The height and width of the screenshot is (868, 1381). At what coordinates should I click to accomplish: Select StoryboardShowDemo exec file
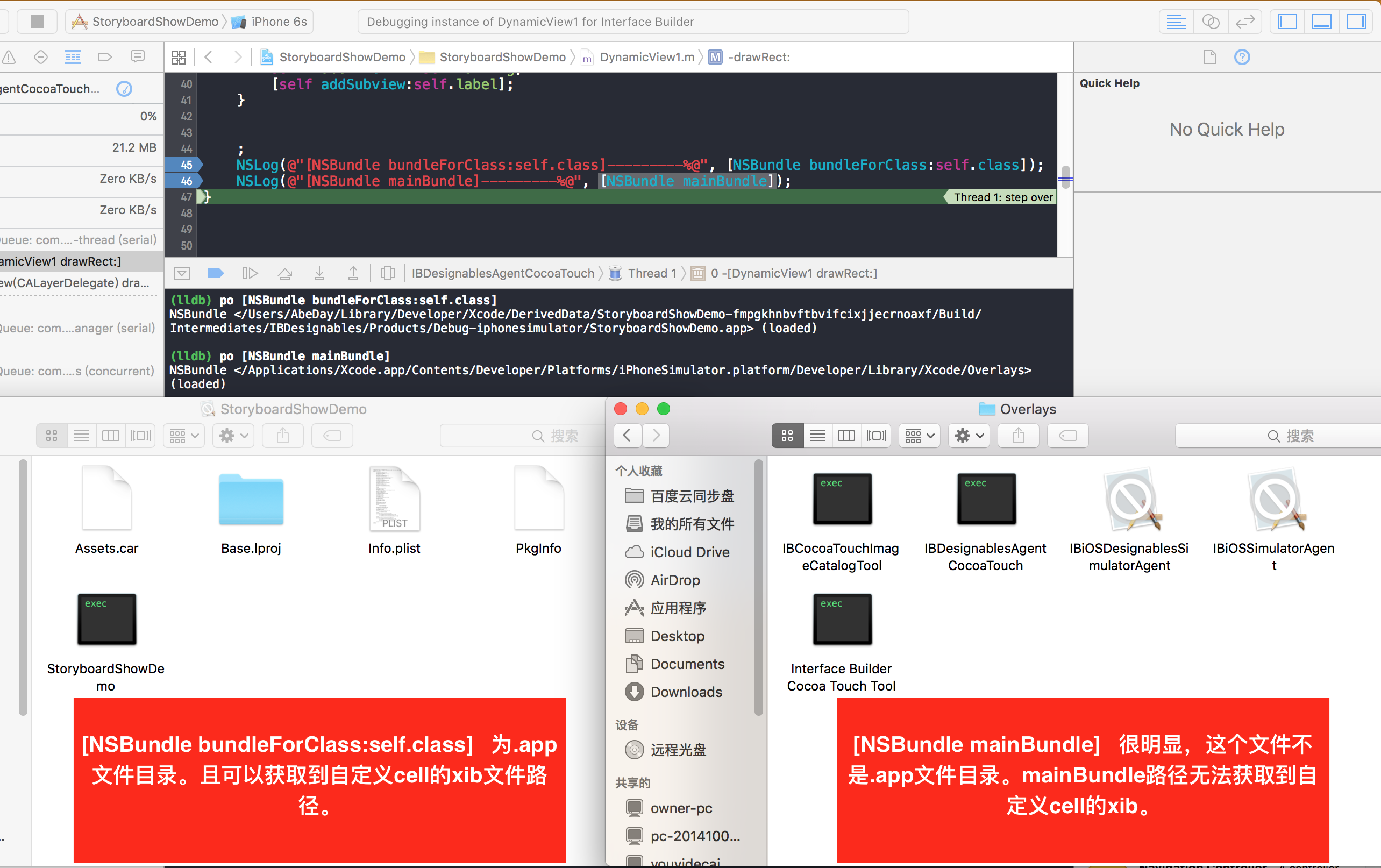point(106,642)
